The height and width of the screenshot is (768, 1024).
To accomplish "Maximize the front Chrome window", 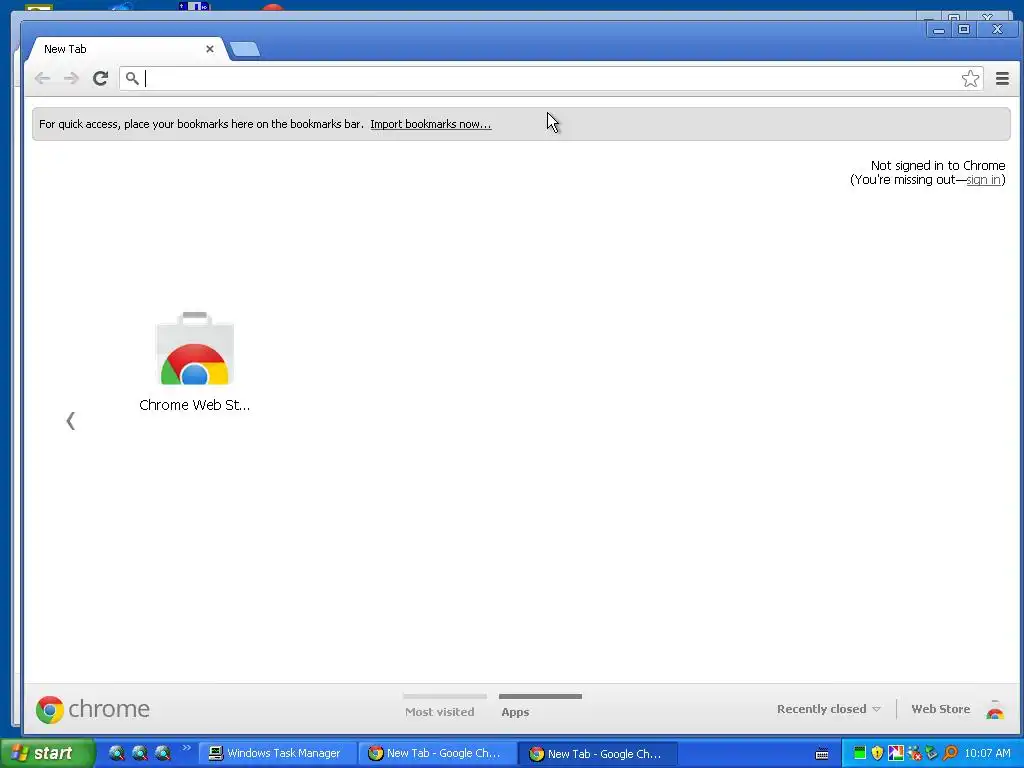I will (964, 29).
